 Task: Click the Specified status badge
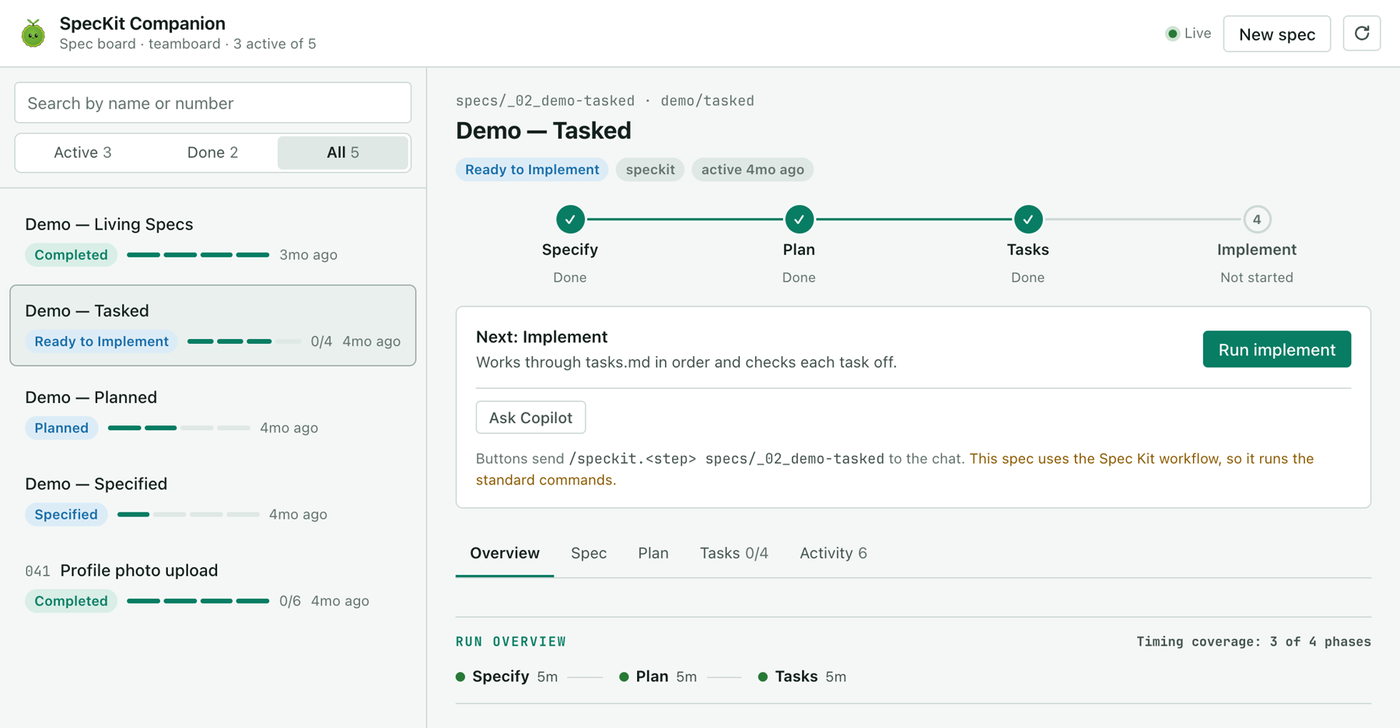click(x=66, y=514)
